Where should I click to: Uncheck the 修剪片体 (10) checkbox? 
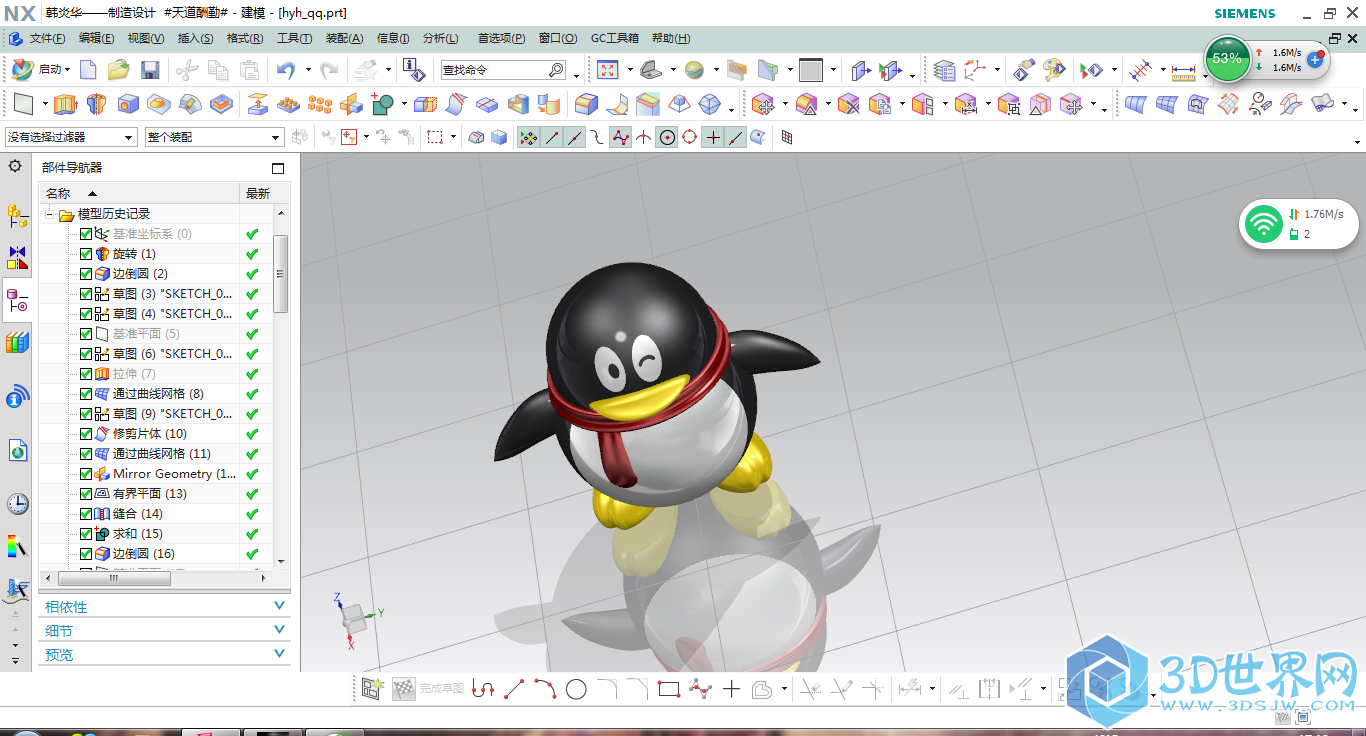click(x=86, y=434)
